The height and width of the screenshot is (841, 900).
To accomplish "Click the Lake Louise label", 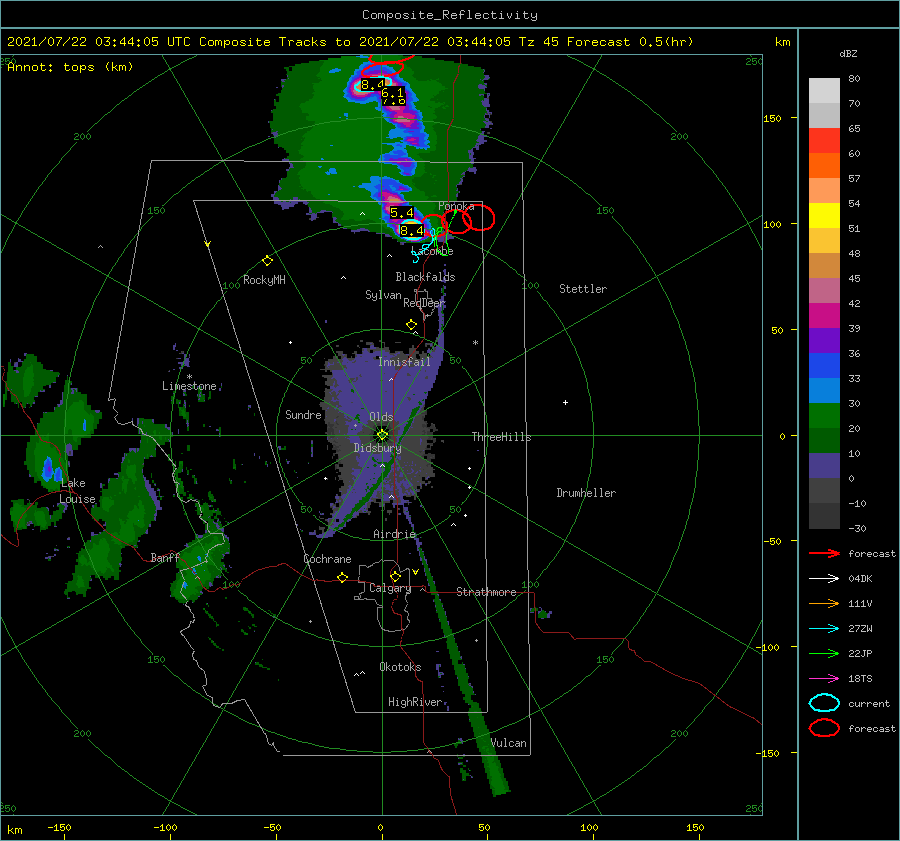I will pos(77,491).
